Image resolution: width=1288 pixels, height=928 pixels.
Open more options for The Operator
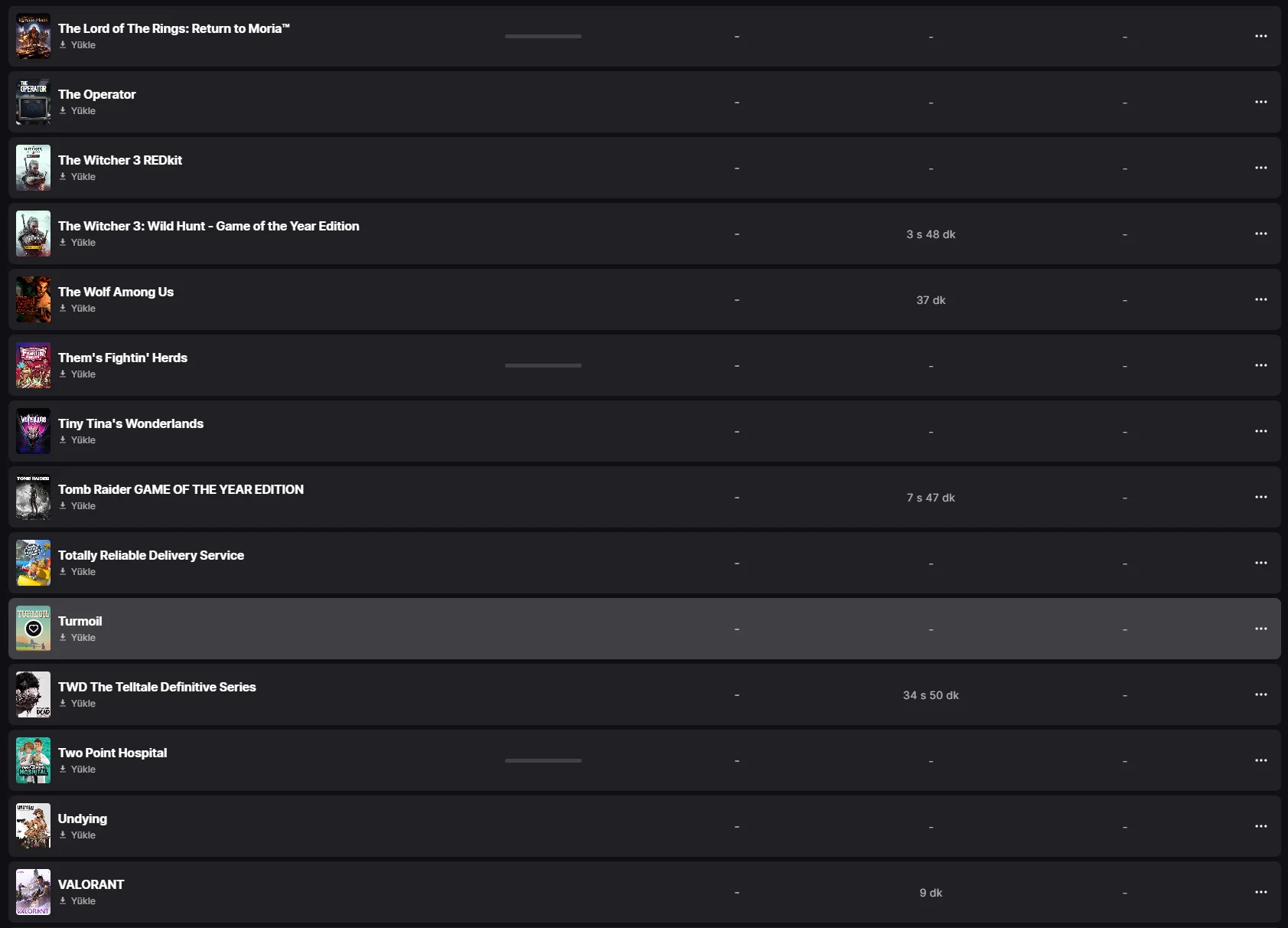(x=1260, y=102)
